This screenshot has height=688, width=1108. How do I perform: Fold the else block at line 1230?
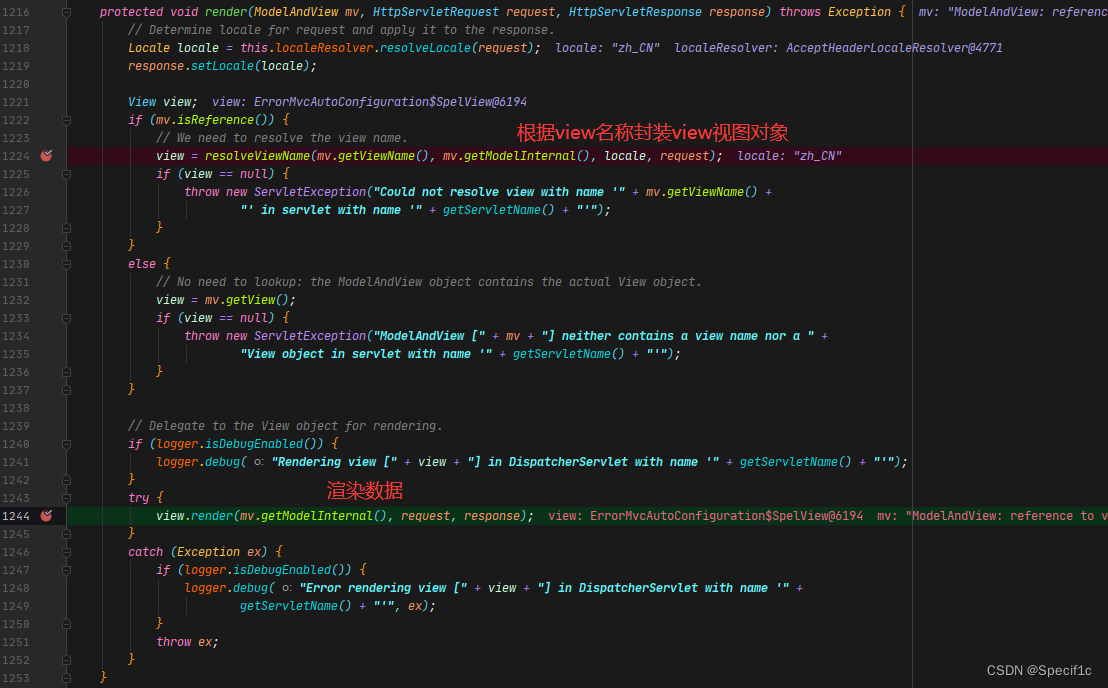(66, 264)
